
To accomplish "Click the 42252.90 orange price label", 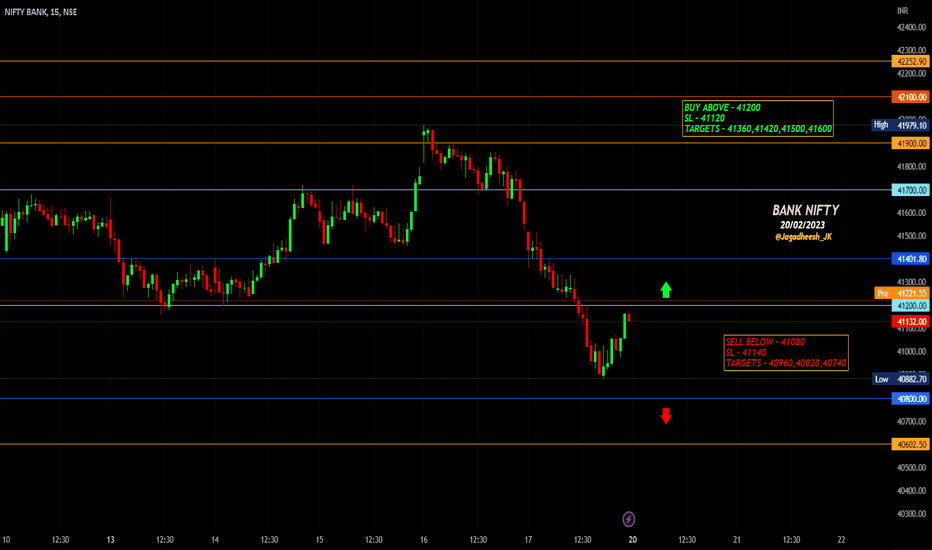I will point(910,61).
